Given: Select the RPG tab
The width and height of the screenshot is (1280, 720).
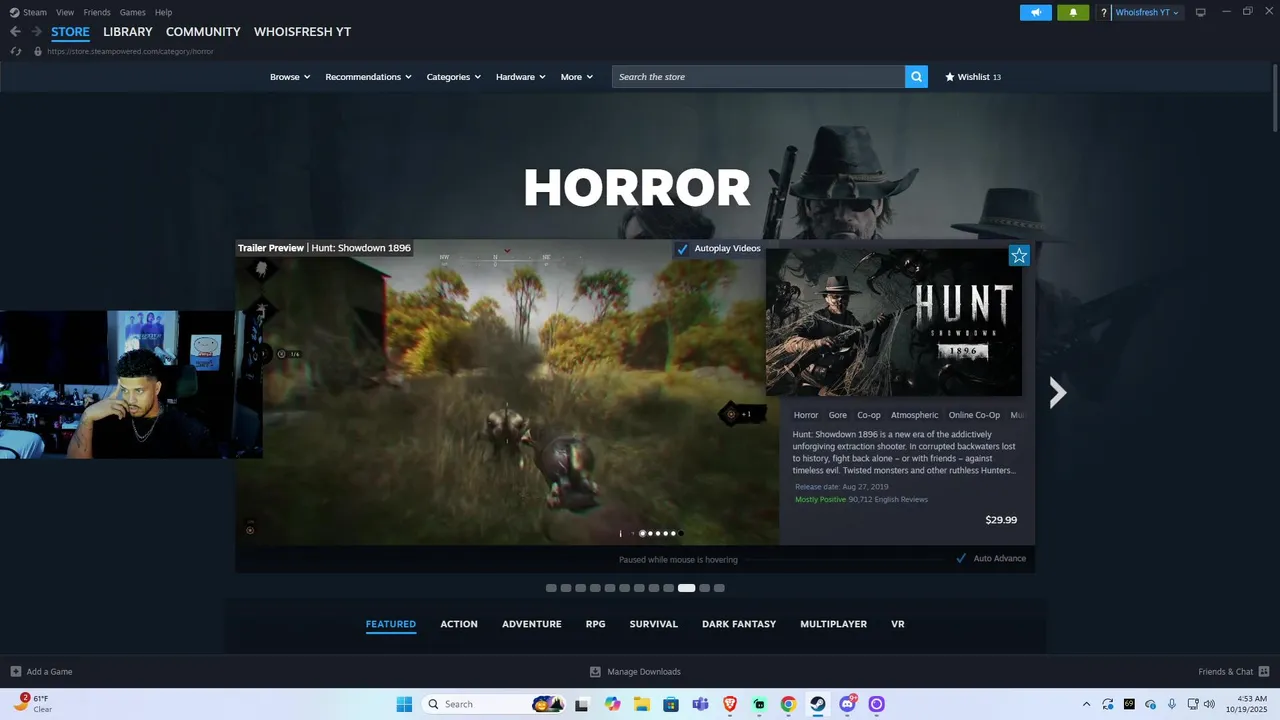Looking at the screenshot, I should click(x=596, y=624).
